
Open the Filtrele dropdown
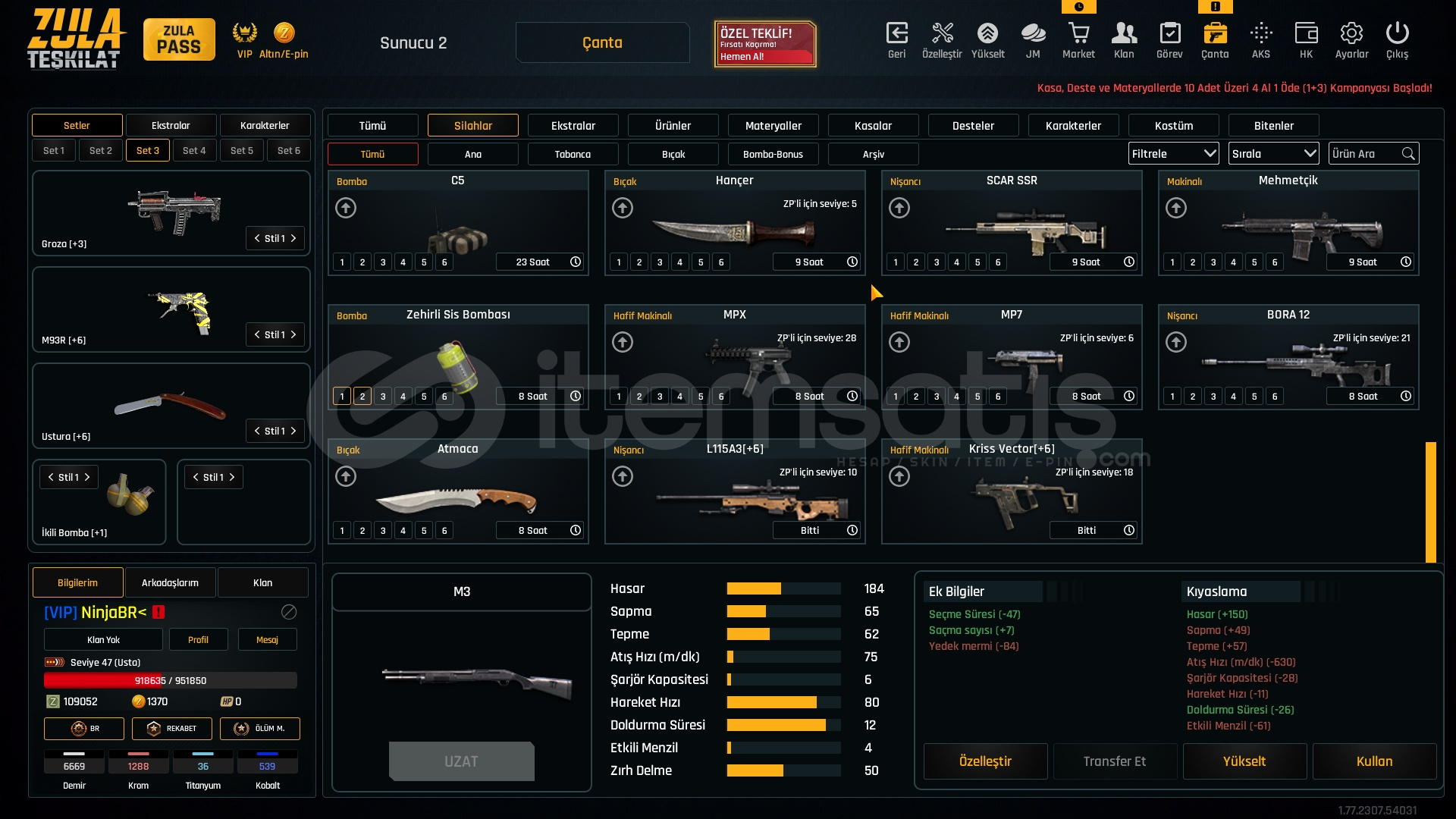pos(1173,154)
